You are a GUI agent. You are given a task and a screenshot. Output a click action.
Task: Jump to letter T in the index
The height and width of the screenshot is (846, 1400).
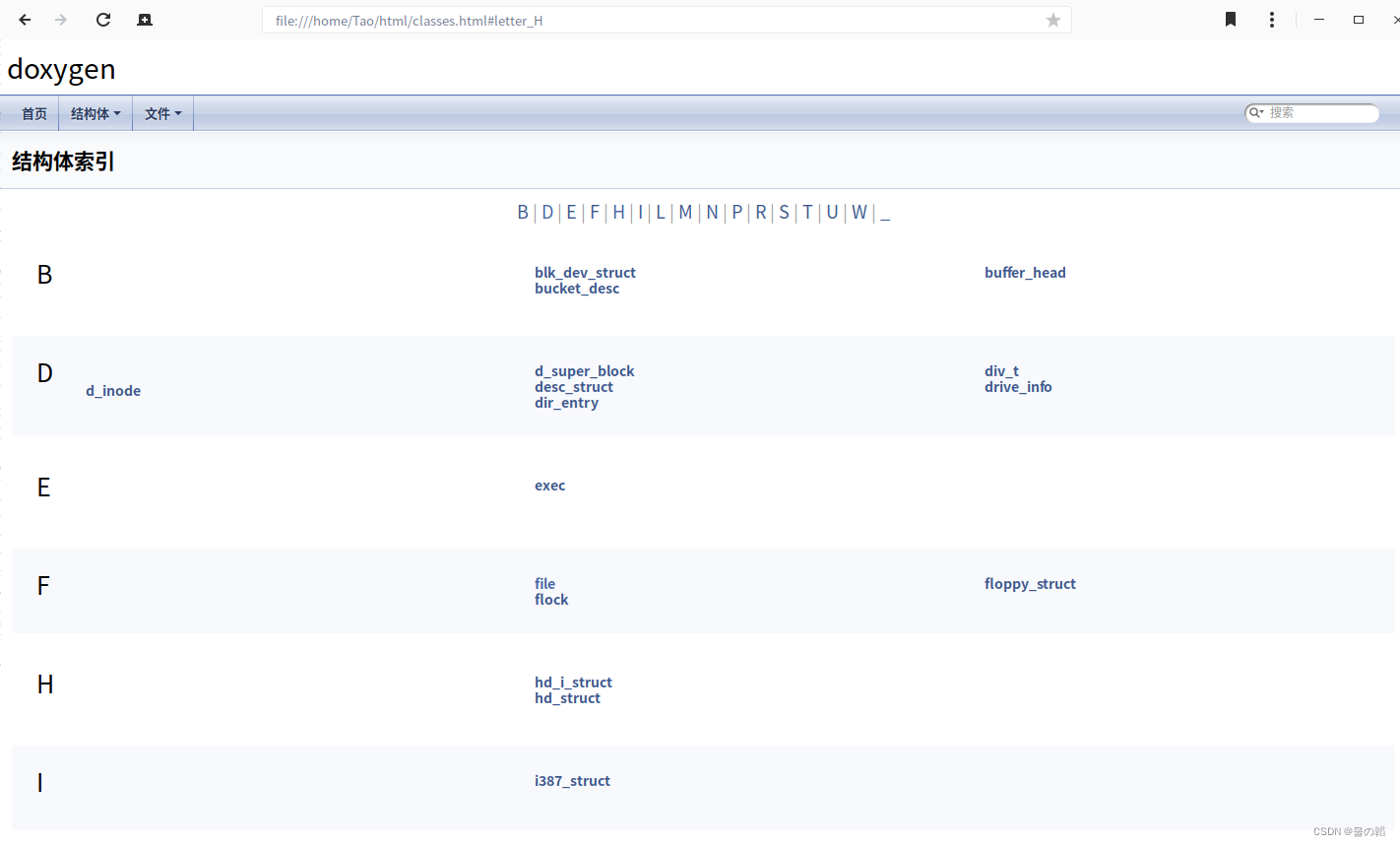[x=807, y=213]
